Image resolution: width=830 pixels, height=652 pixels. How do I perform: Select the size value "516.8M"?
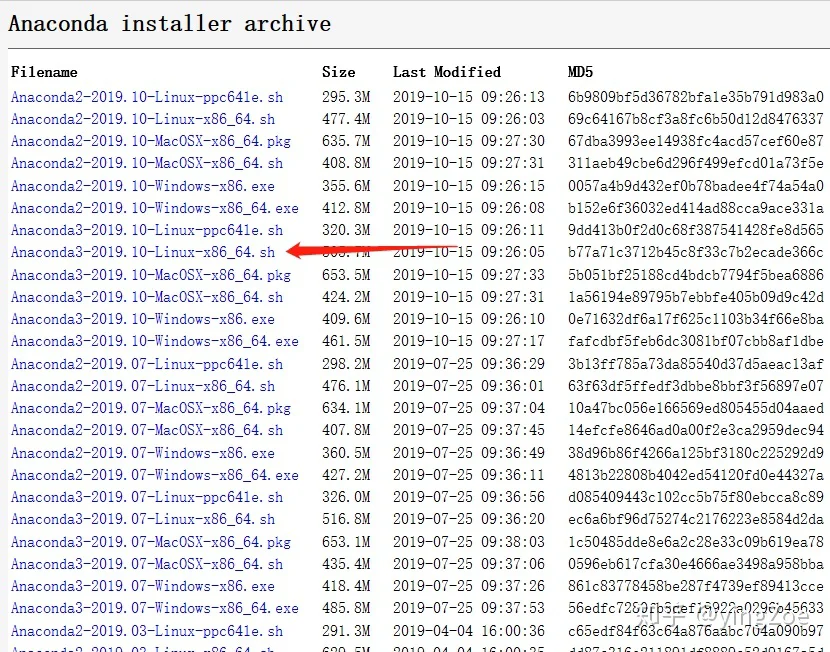pyautogui.click(x=346, y=519)
